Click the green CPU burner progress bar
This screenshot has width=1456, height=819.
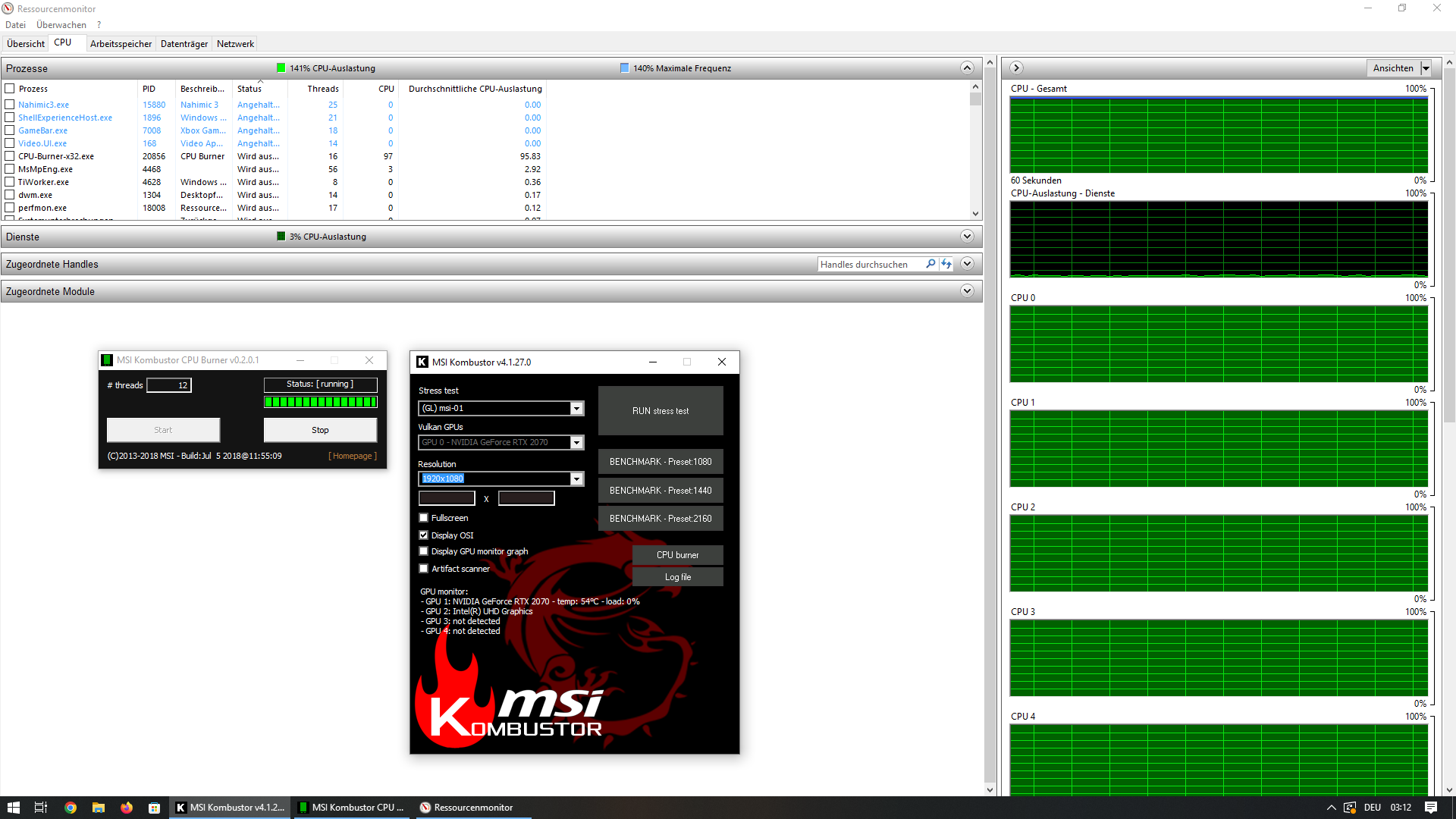[320, 402]
